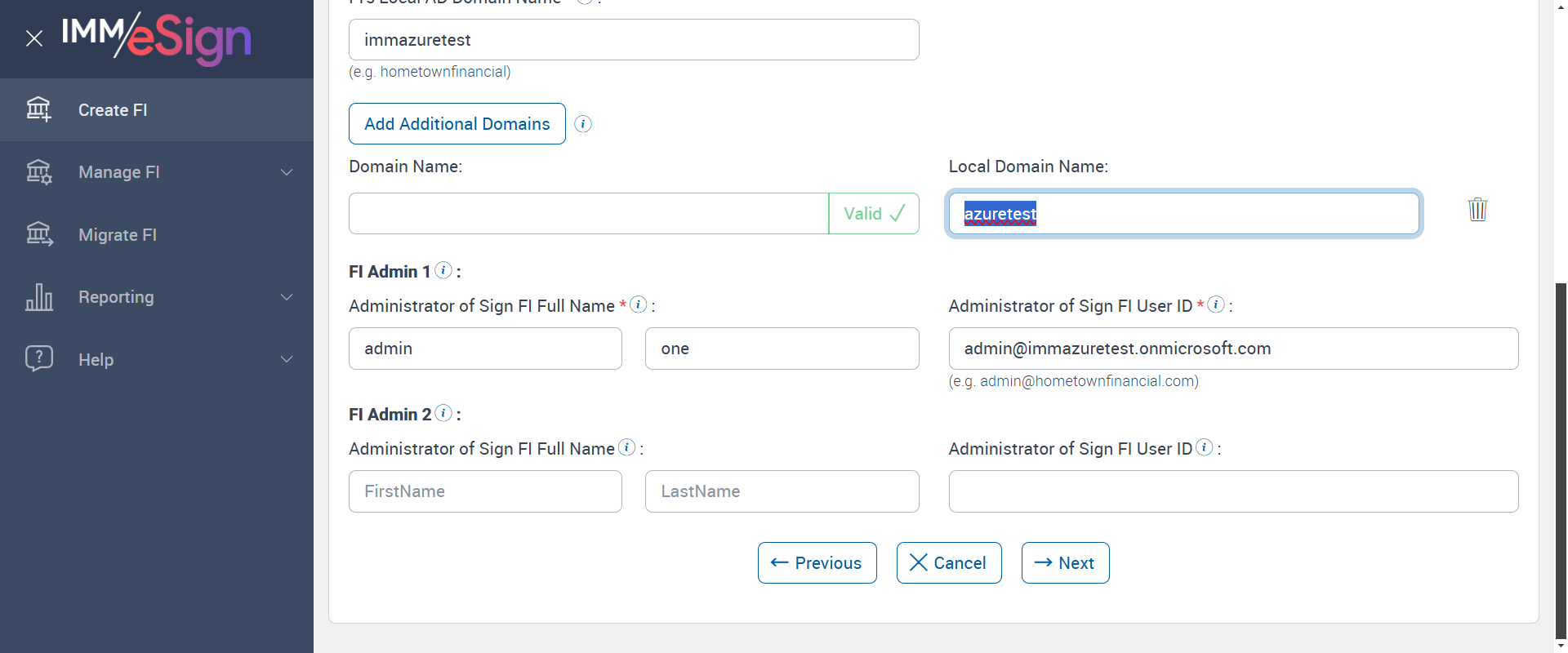1568x653 pixels.
Task: Cancel the FI creation form
Action: tap(948, 563)
